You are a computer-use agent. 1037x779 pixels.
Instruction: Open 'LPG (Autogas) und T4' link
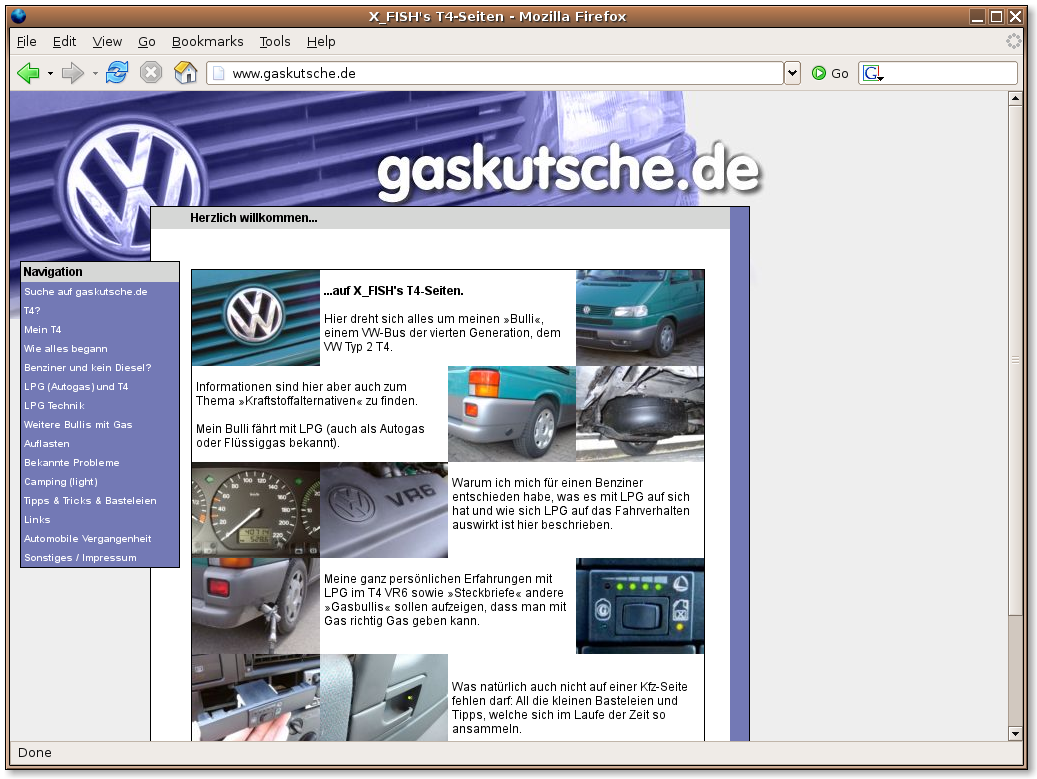coord(76,387)
